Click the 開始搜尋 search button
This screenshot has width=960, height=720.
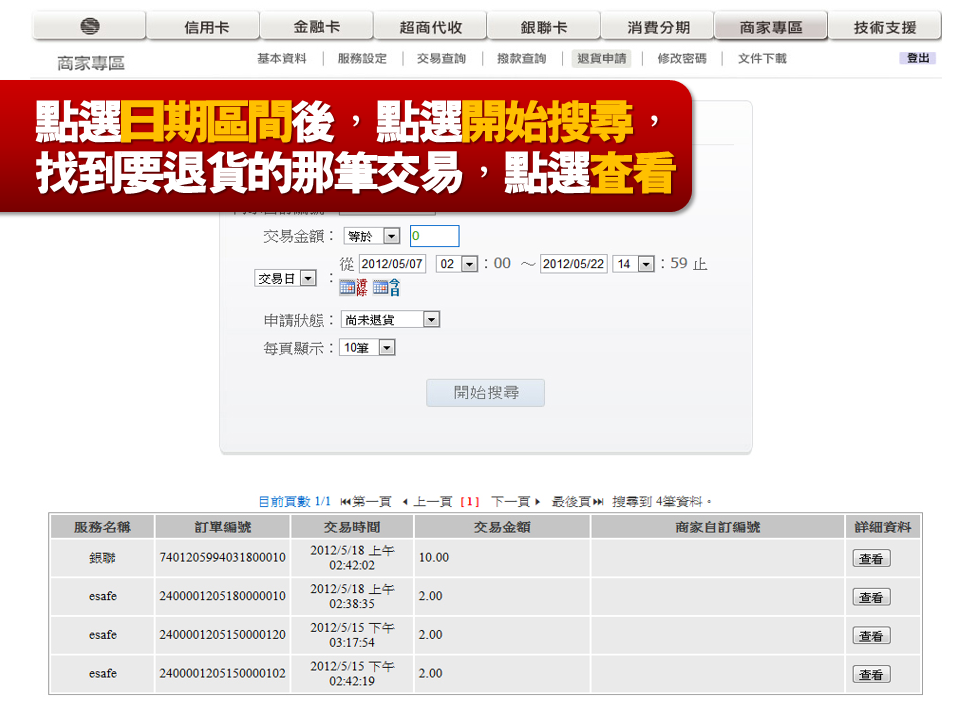click(x=485, y=392)
